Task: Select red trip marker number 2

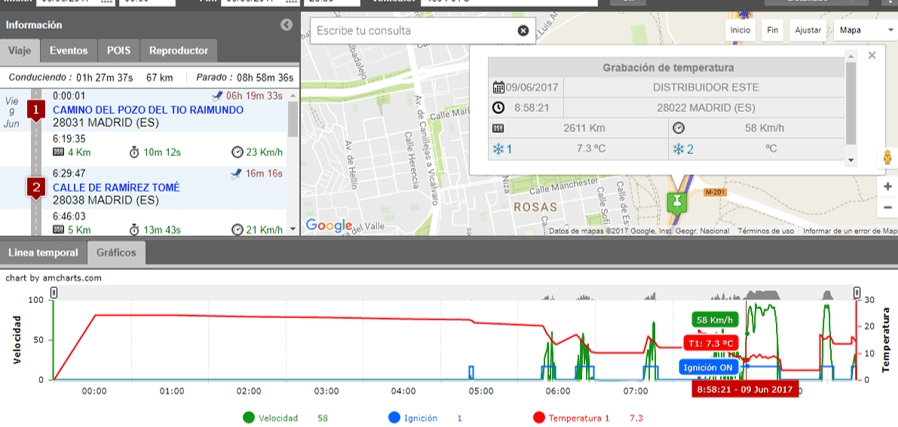Action: pos(37,186)
